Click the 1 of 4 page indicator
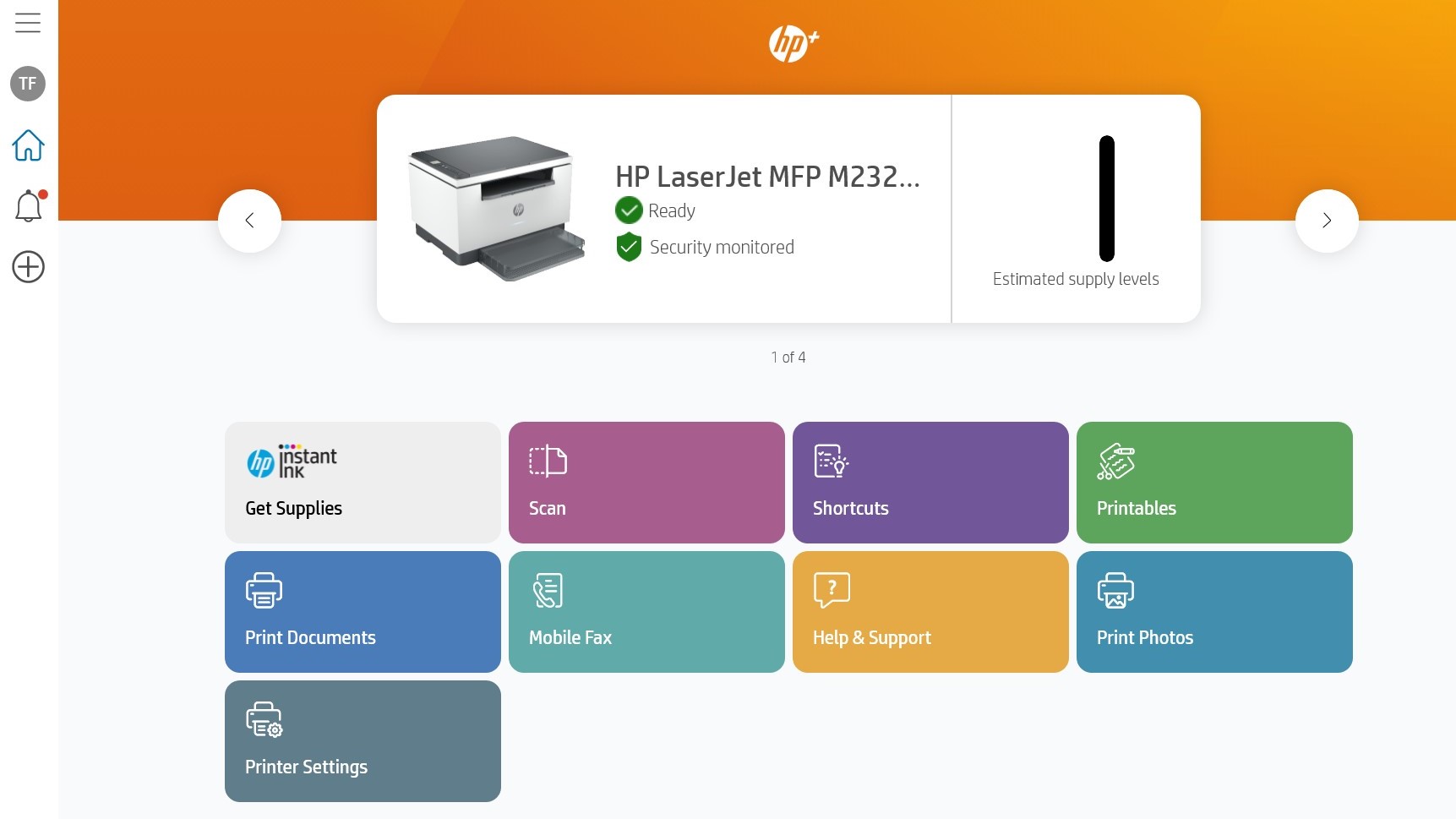This screenshot has width=1456, height=819. click(788, 358)
